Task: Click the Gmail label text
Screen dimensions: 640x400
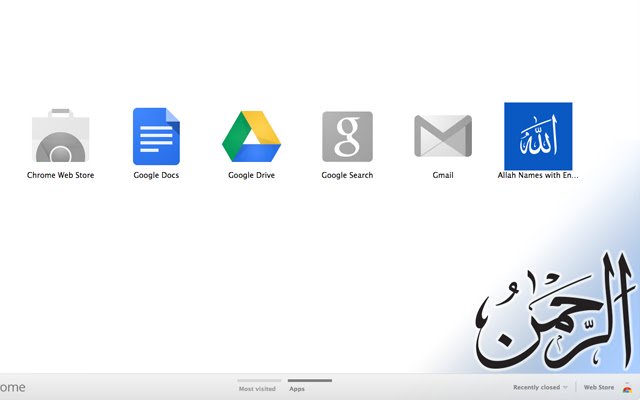Action: 443,175
